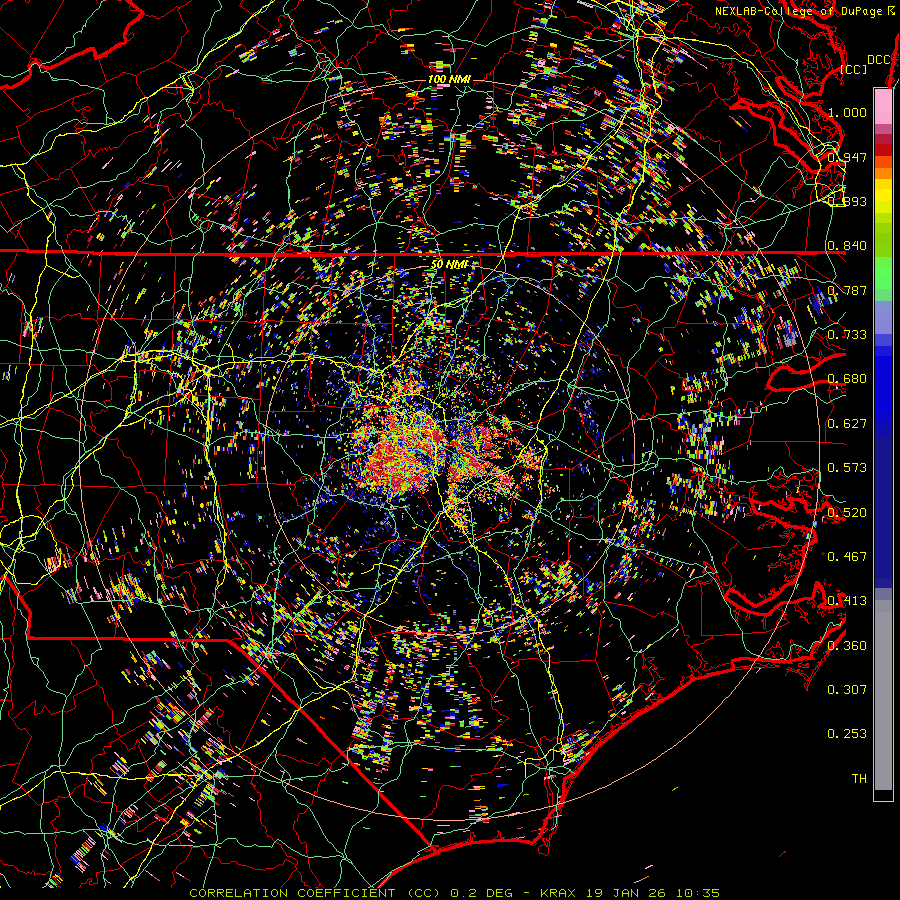Click the 0.520 legend value
Viewport: 900px width, 900px height.
click(847, 513)
